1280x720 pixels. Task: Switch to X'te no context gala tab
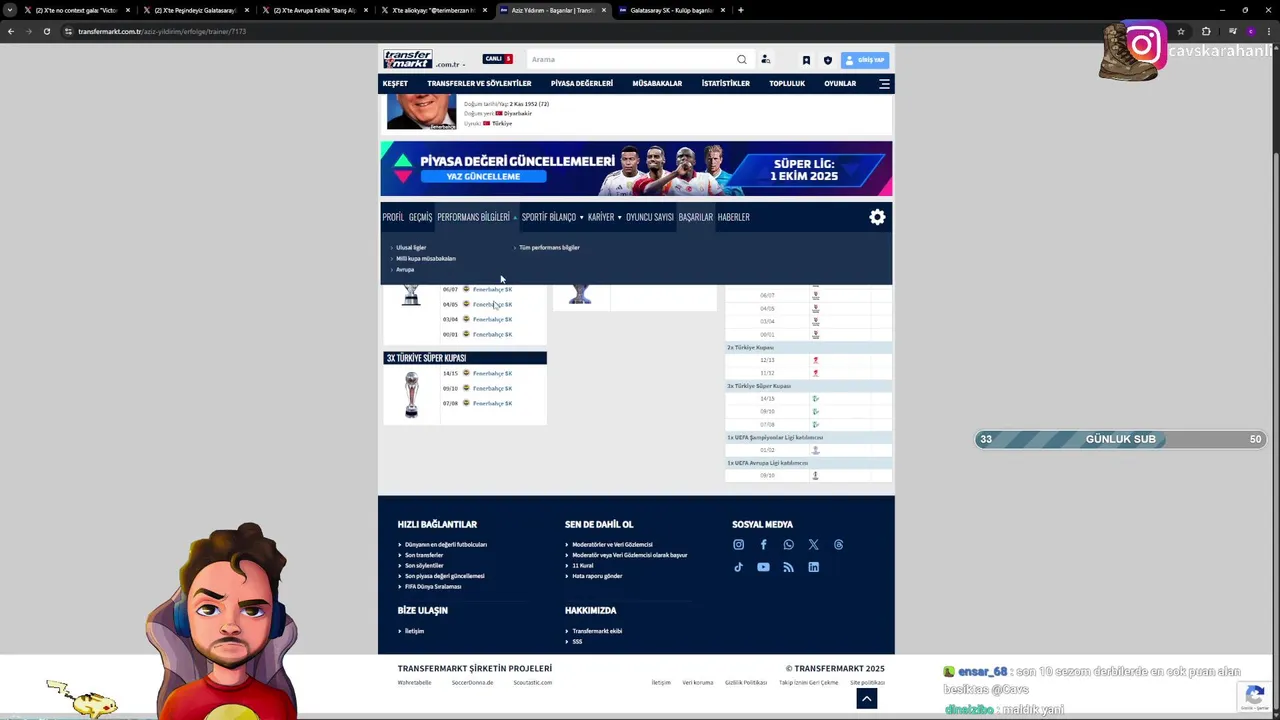pos(76,10)
